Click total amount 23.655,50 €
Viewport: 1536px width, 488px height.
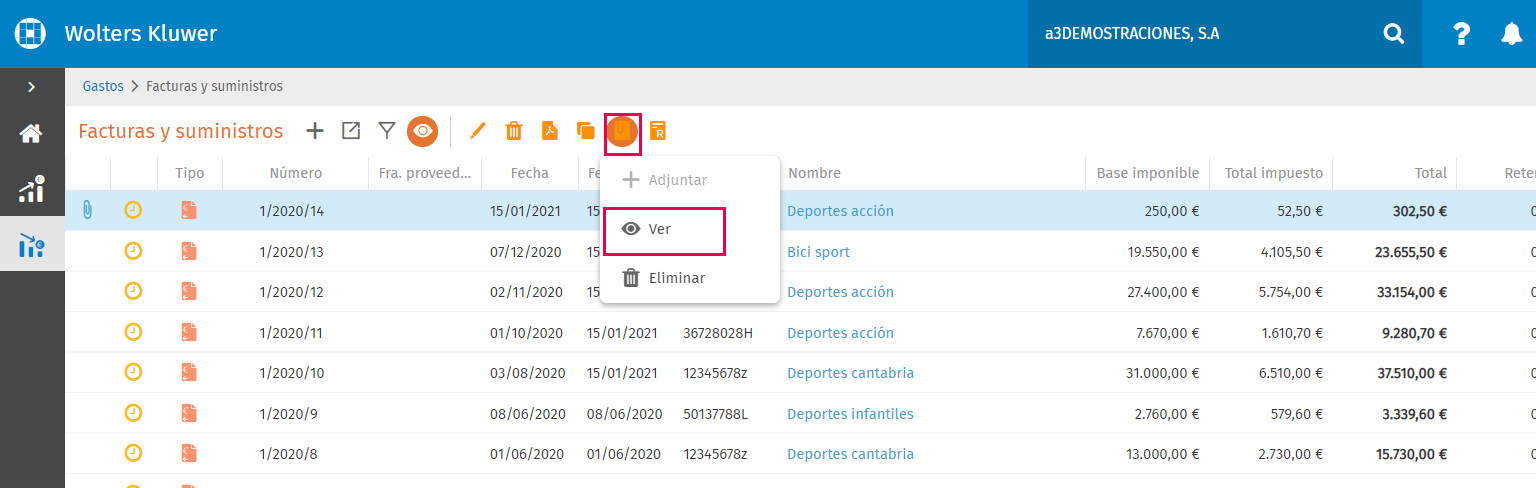(x=1411, y=252)
